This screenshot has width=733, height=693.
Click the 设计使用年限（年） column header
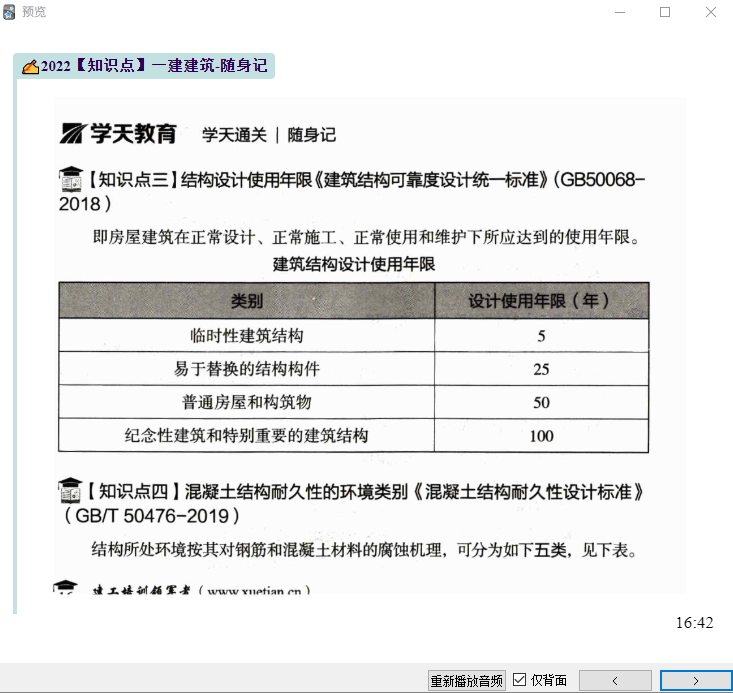(541, 301)
